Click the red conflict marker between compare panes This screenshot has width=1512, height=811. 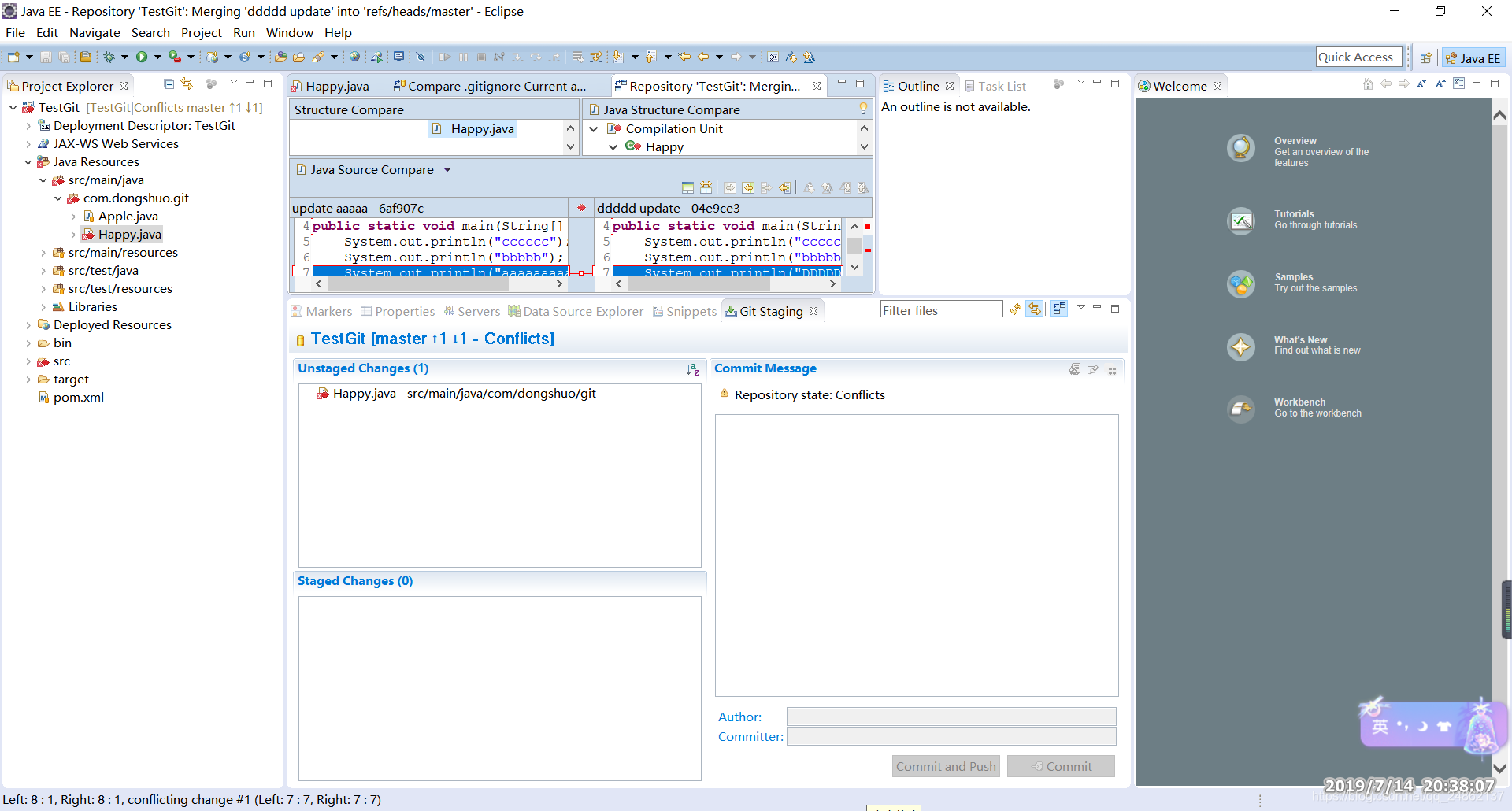coord(581,208)
